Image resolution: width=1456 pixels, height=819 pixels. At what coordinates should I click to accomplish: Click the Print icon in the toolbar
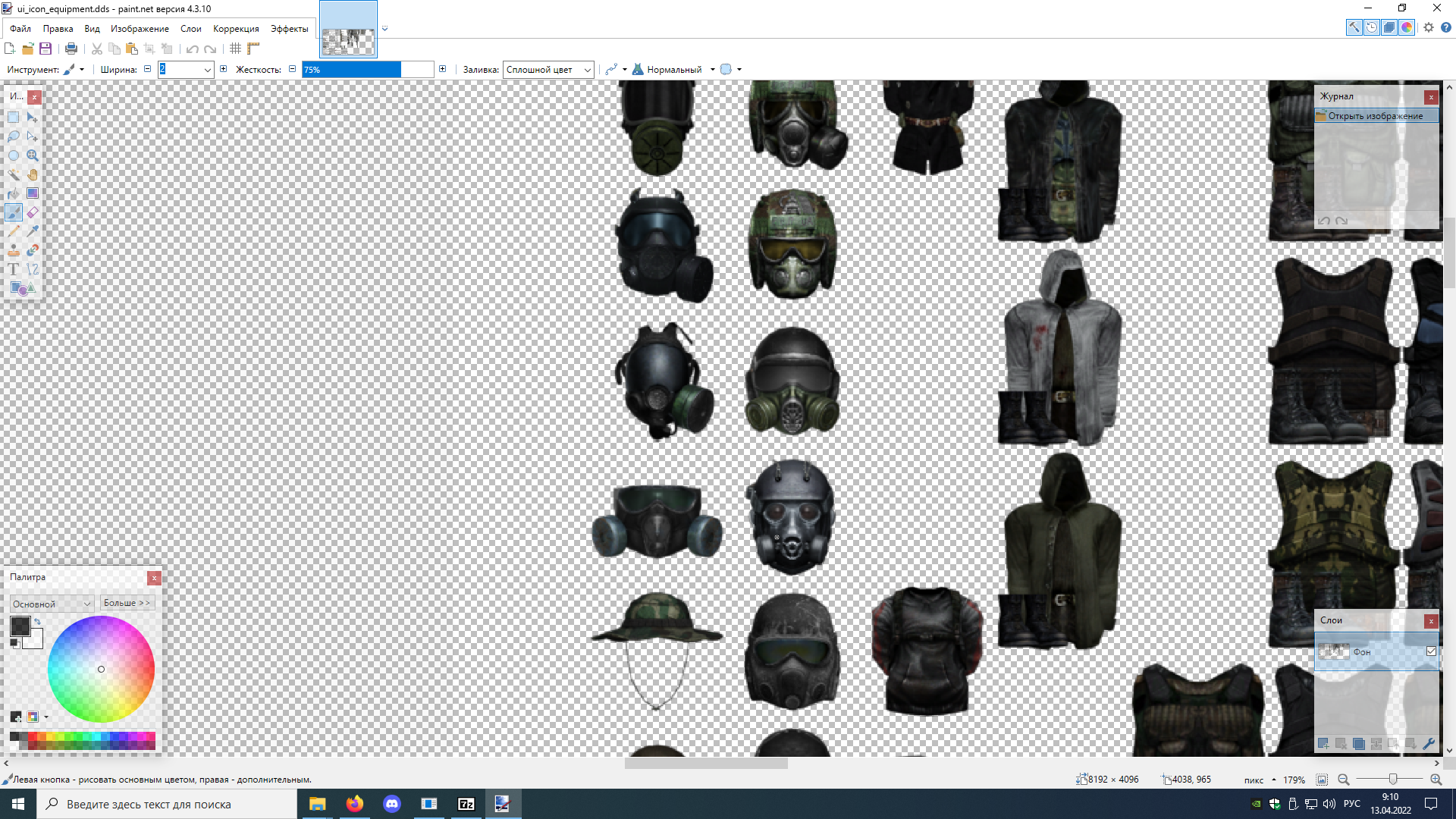(71, 49)
